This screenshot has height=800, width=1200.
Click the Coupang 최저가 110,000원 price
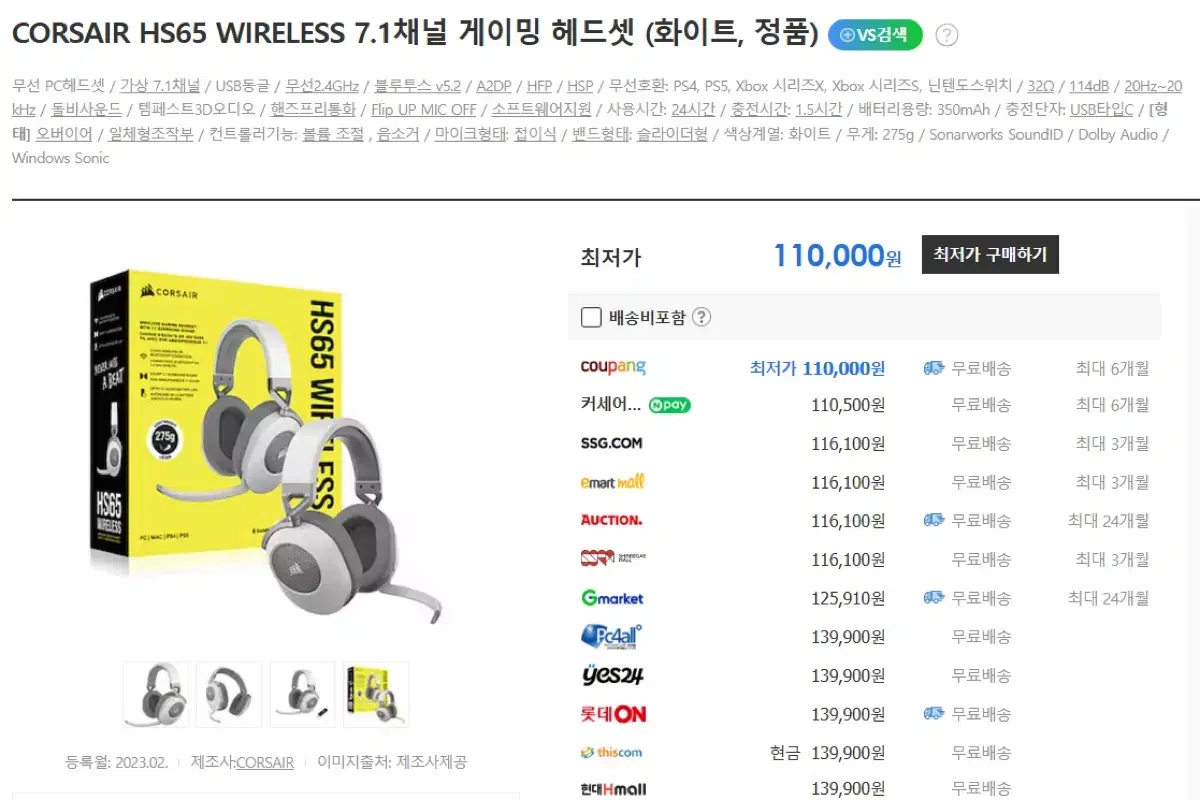click(817, 368)
